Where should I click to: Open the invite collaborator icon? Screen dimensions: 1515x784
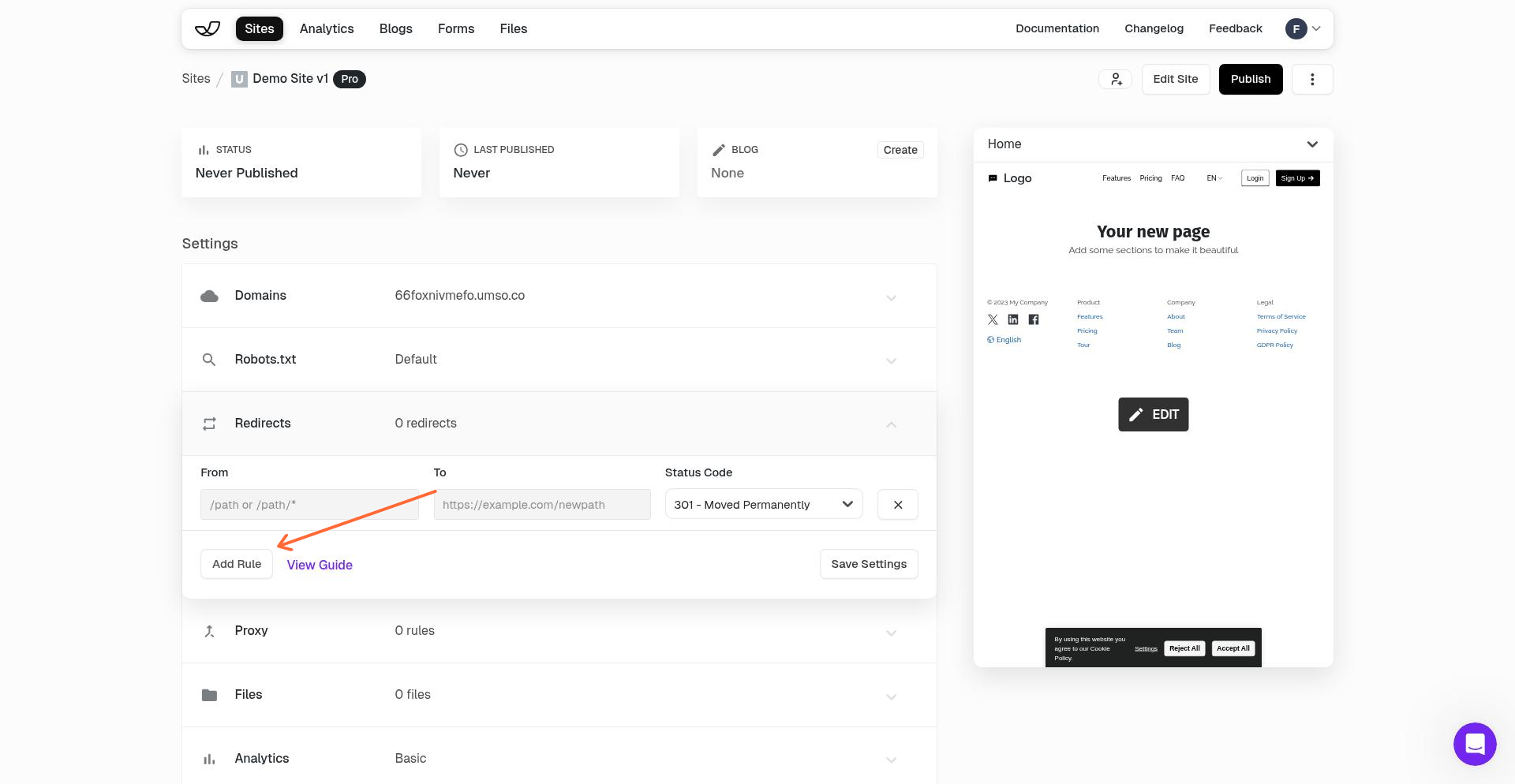click(x=1115, y=79)
